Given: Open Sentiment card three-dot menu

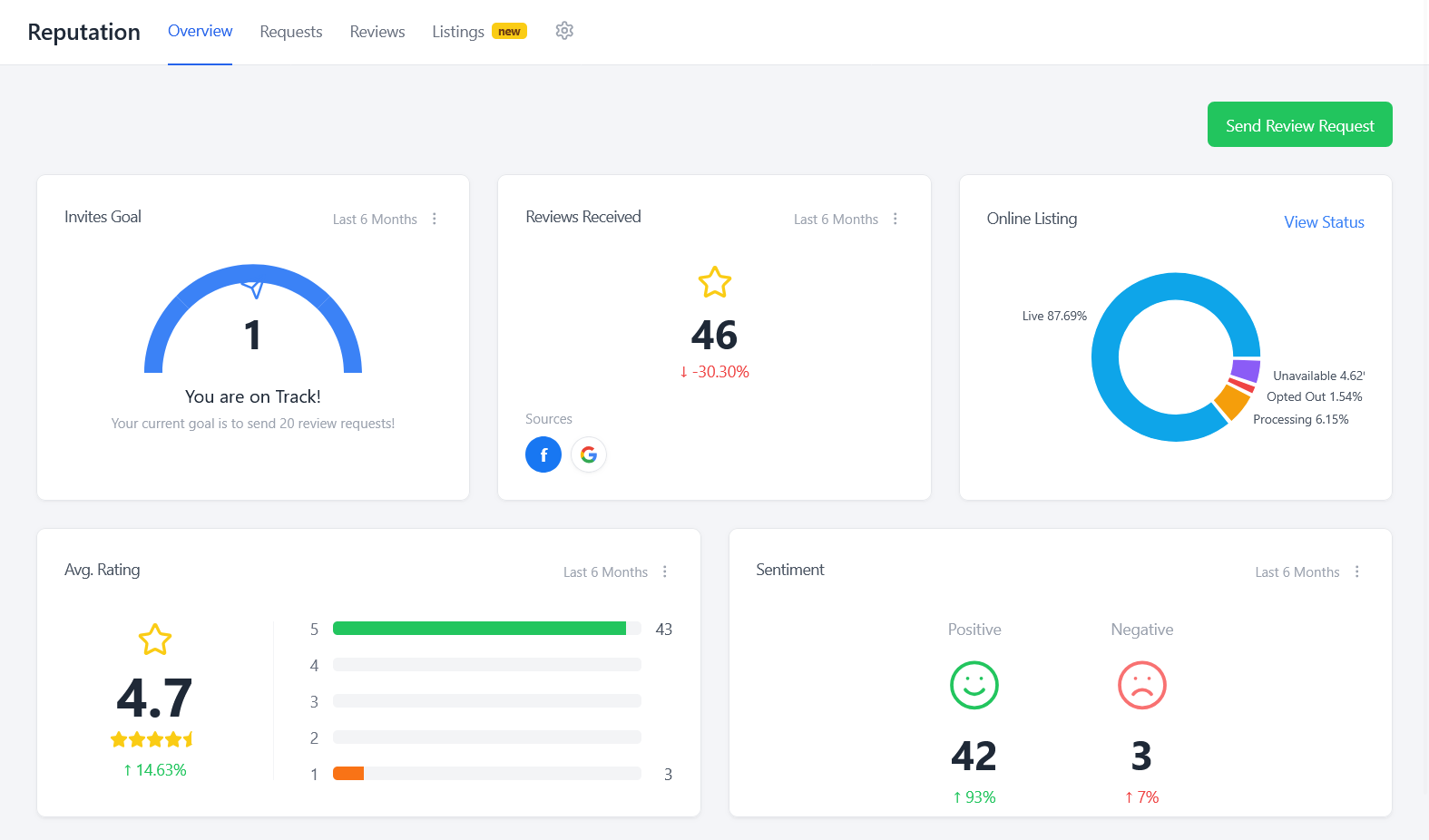Looking at the screenshot, I should 1357,571.
